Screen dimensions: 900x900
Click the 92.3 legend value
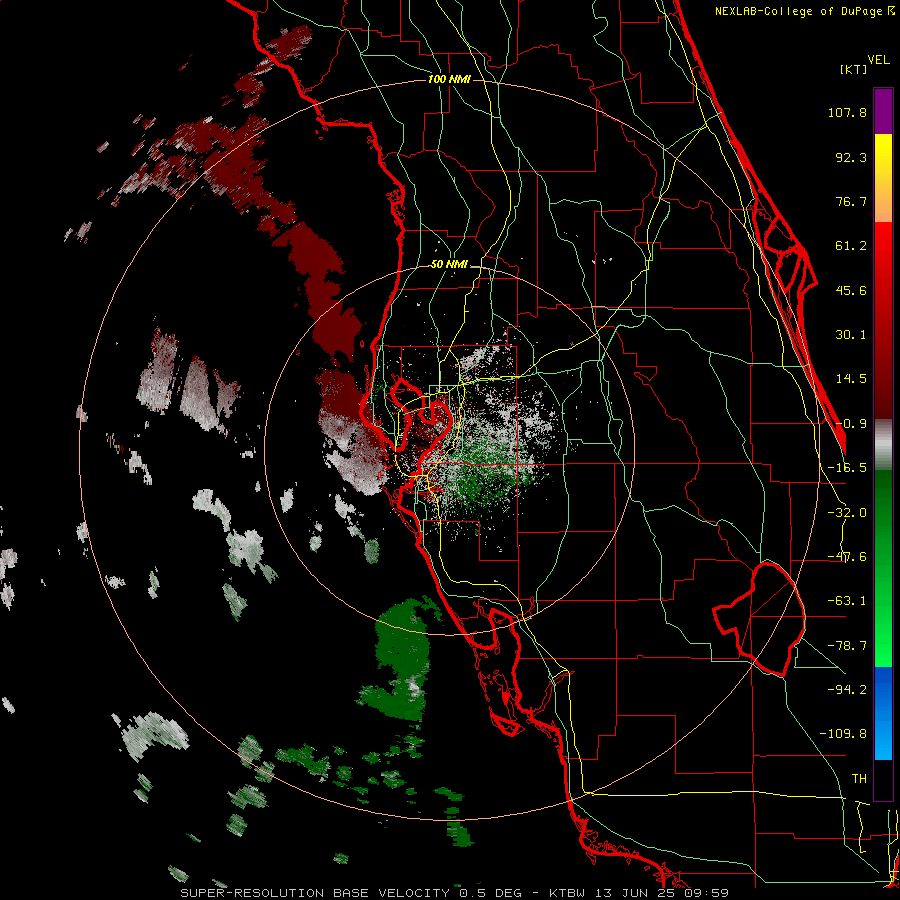[x=851, y=157]
